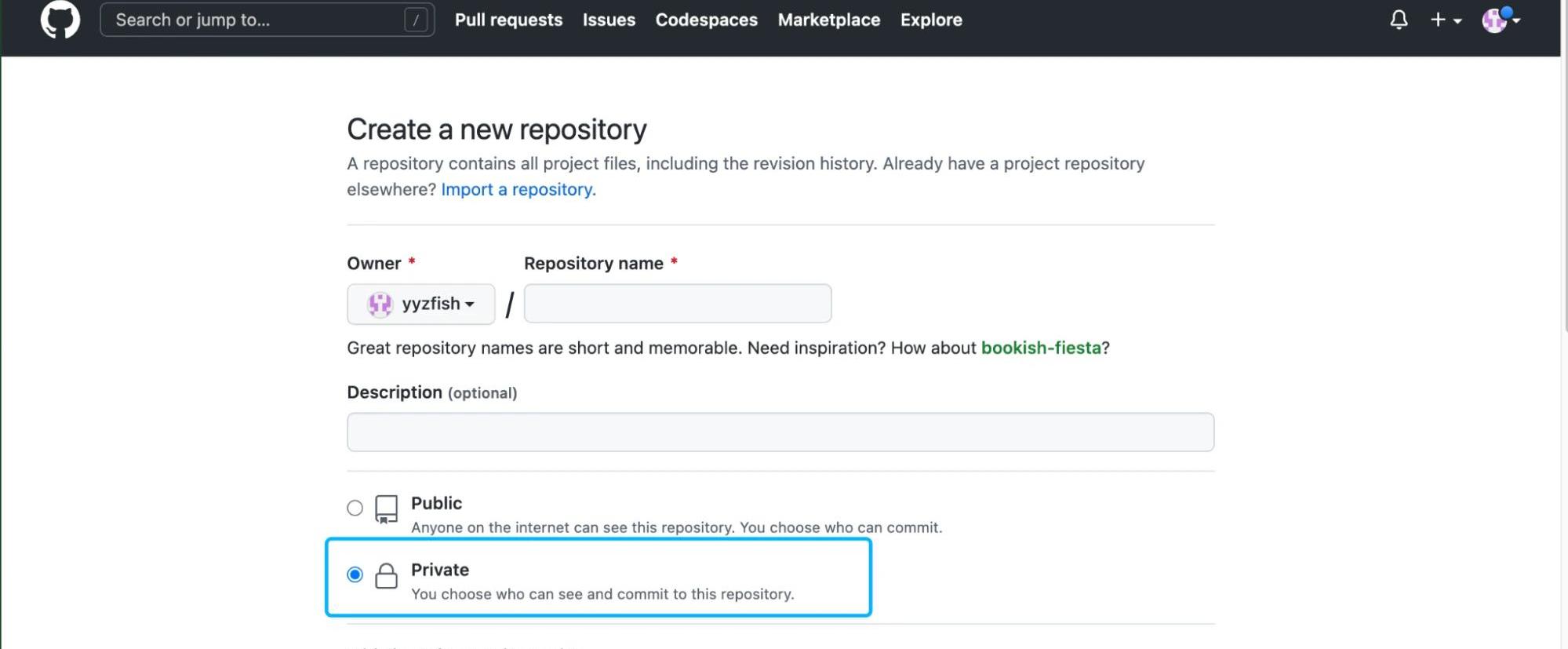Use the bookish-fiesta name suggestion

[x=1041, y=348]
